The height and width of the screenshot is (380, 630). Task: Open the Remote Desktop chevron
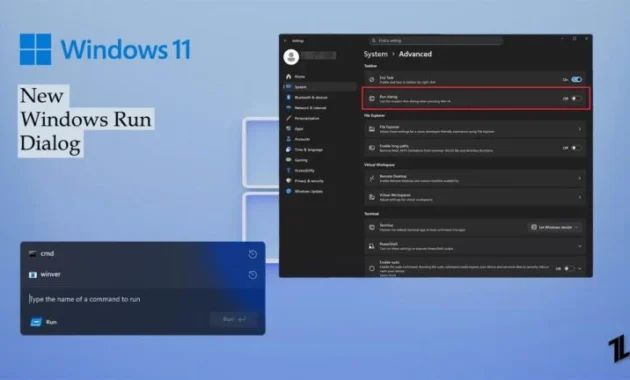click(579, 178)
